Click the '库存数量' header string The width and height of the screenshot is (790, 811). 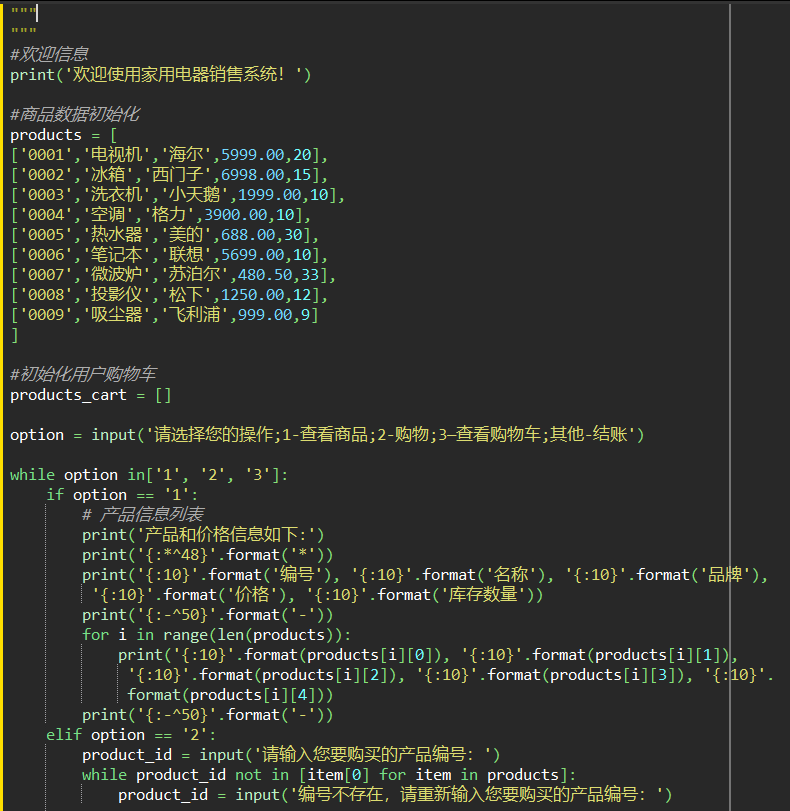click(482, 595)
